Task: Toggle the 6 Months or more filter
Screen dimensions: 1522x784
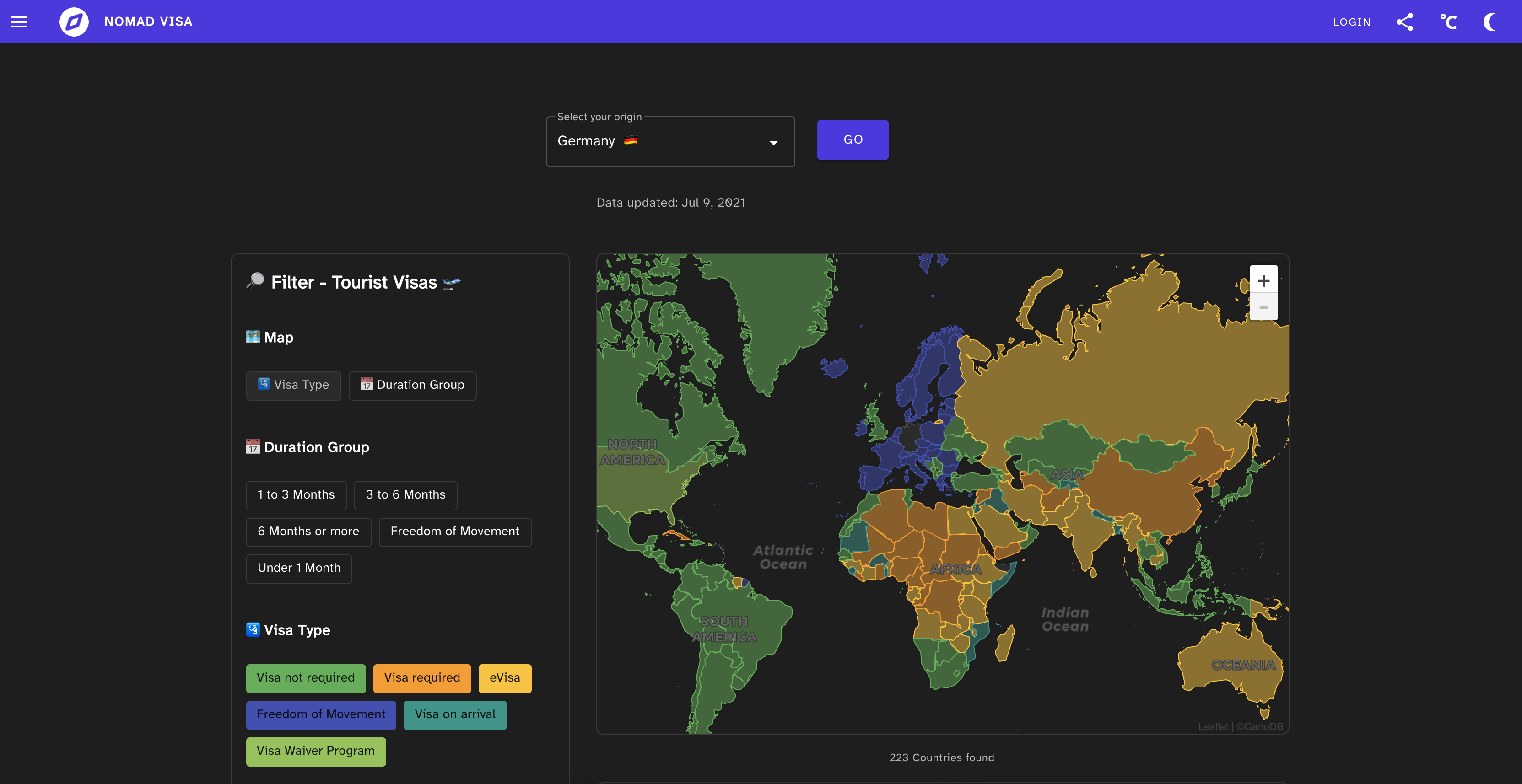Action: point(308,532)
